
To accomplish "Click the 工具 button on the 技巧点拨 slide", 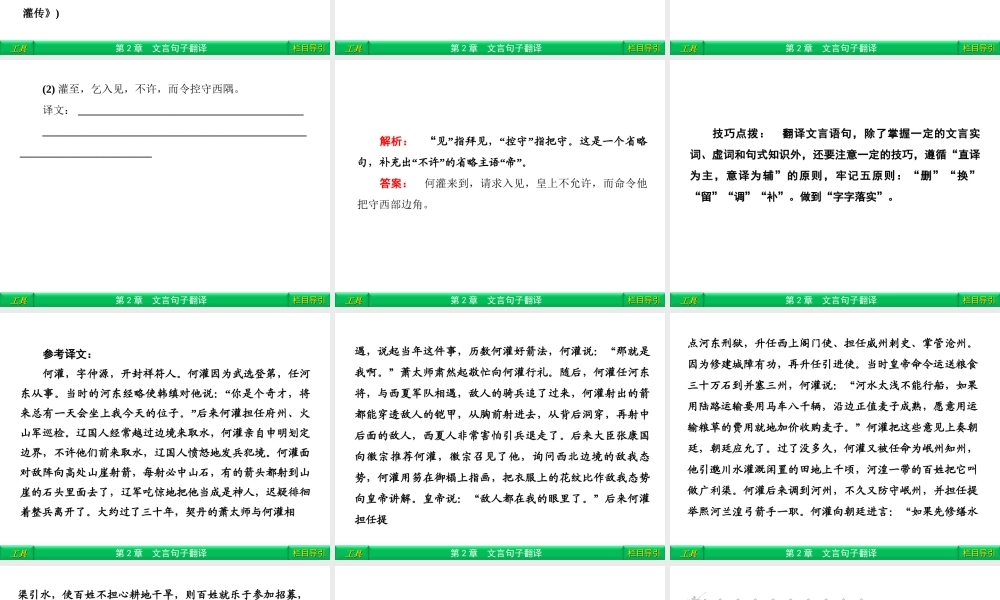I will [688, 300].
